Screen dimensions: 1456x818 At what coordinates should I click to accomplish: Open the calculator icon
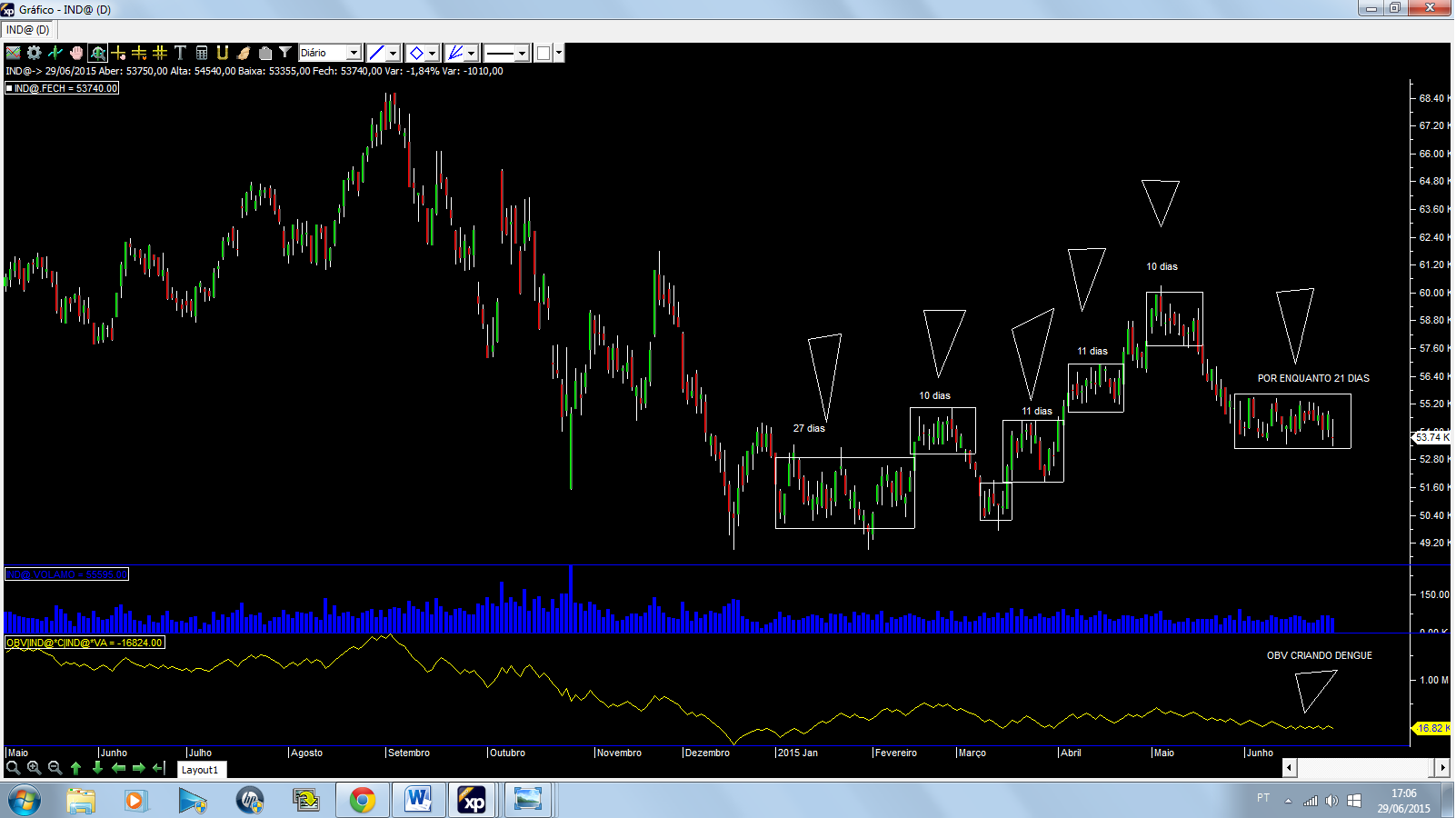[202, 53]
